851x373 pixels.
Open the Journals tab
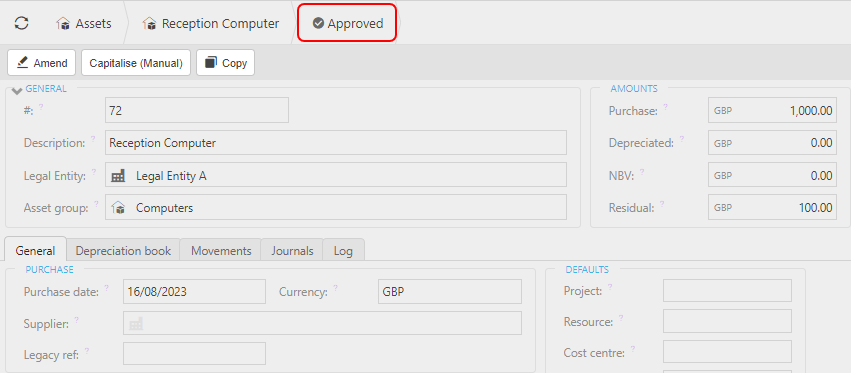pyautogui.click(x=292, y=251)
